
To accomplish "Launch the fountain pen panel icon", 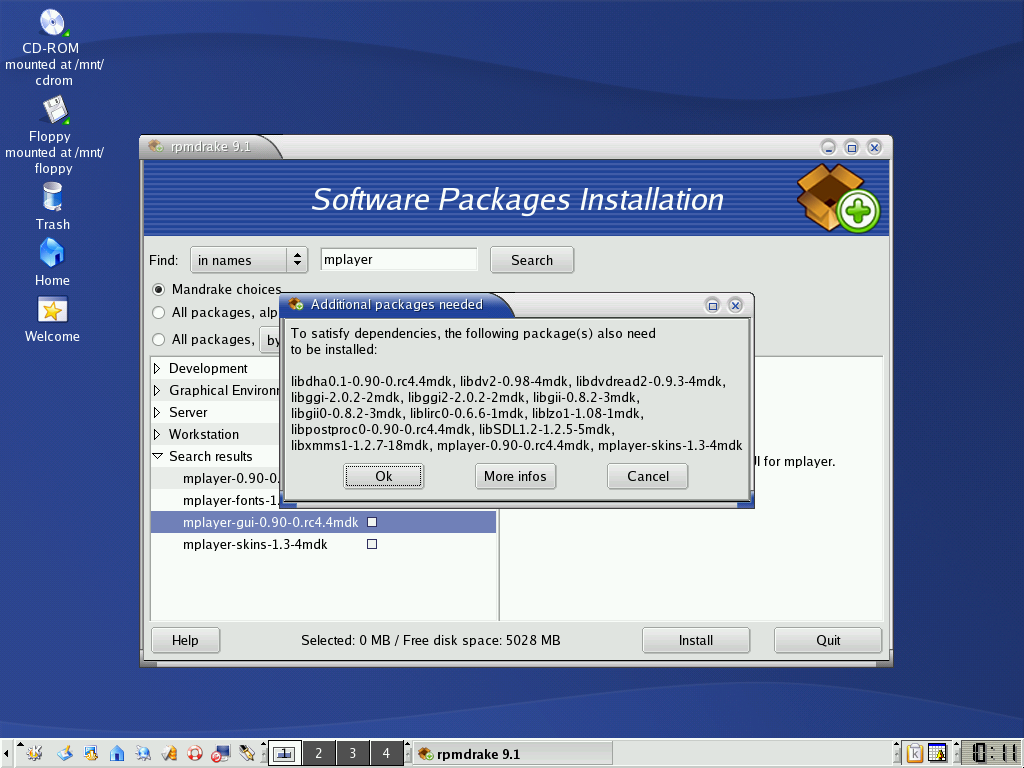I will [x=247, y=754].
